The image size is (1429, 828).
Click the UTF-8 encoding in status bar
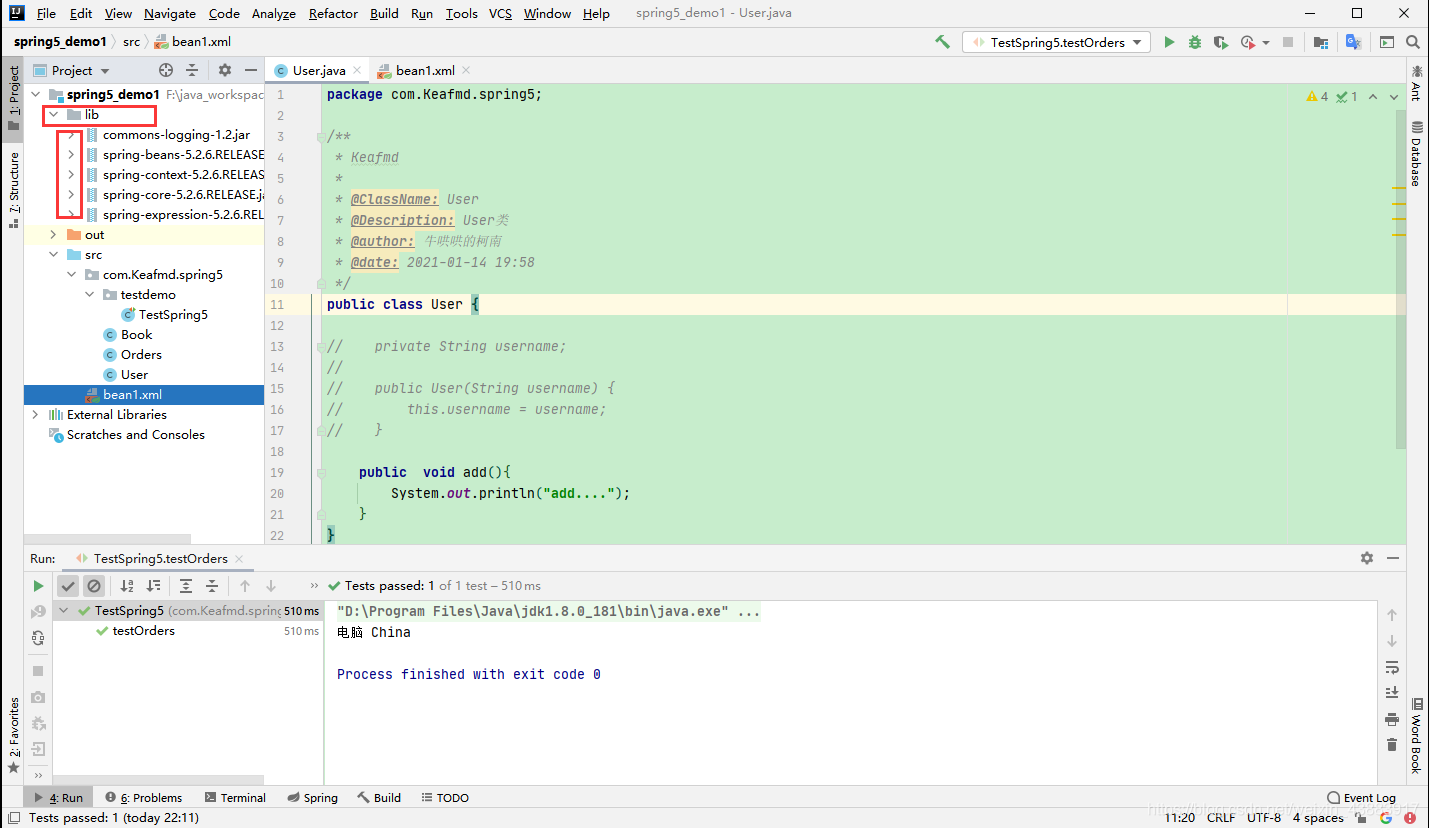(x=1264, y=818)
